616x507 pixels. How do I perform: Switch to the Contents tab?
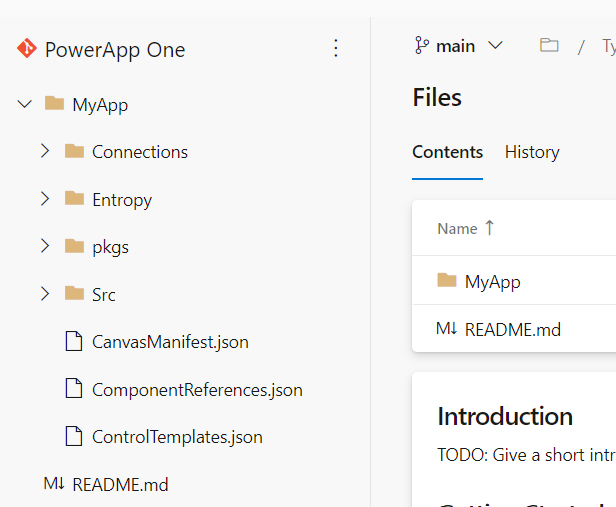click(x=447, y=152)
